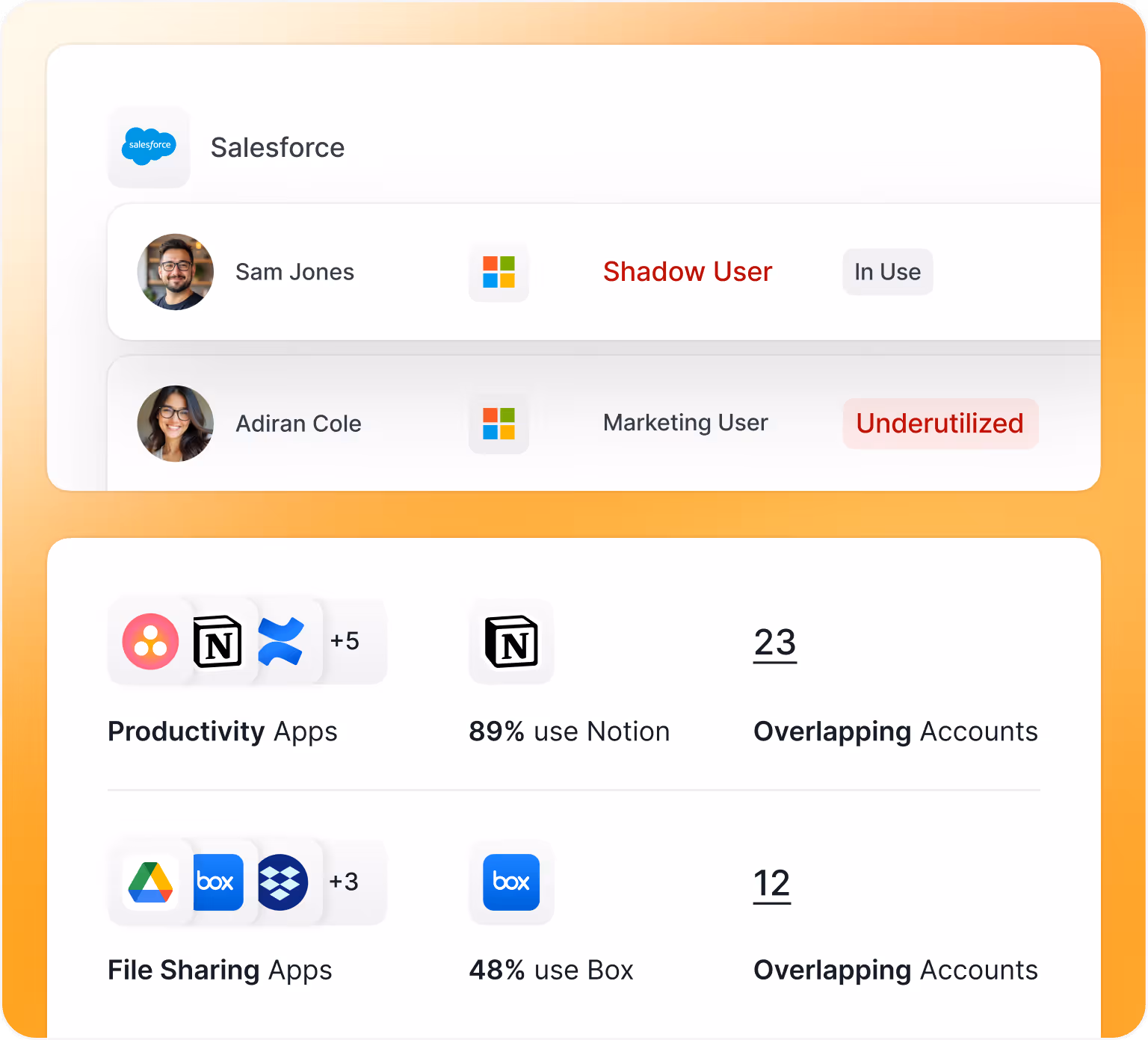
Task: Click the In Use status badge
Action: (x=888, y=272)
